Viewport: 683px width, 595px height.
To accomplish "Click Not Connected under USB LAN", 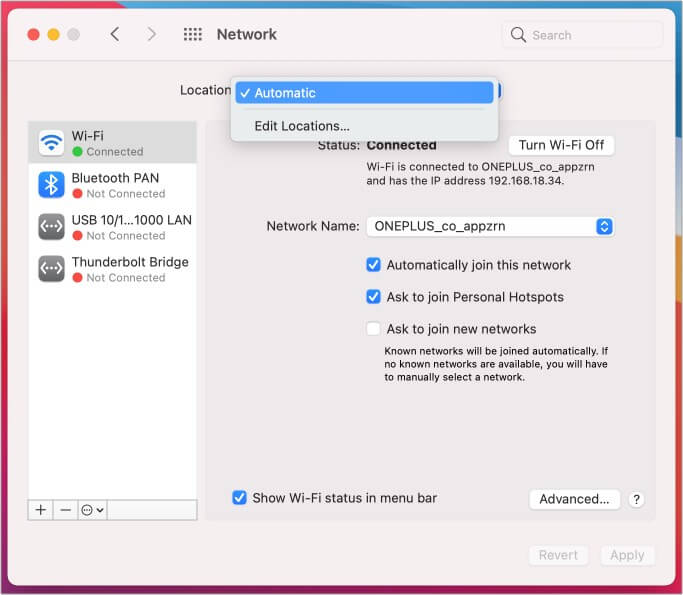I will (125, 236).
